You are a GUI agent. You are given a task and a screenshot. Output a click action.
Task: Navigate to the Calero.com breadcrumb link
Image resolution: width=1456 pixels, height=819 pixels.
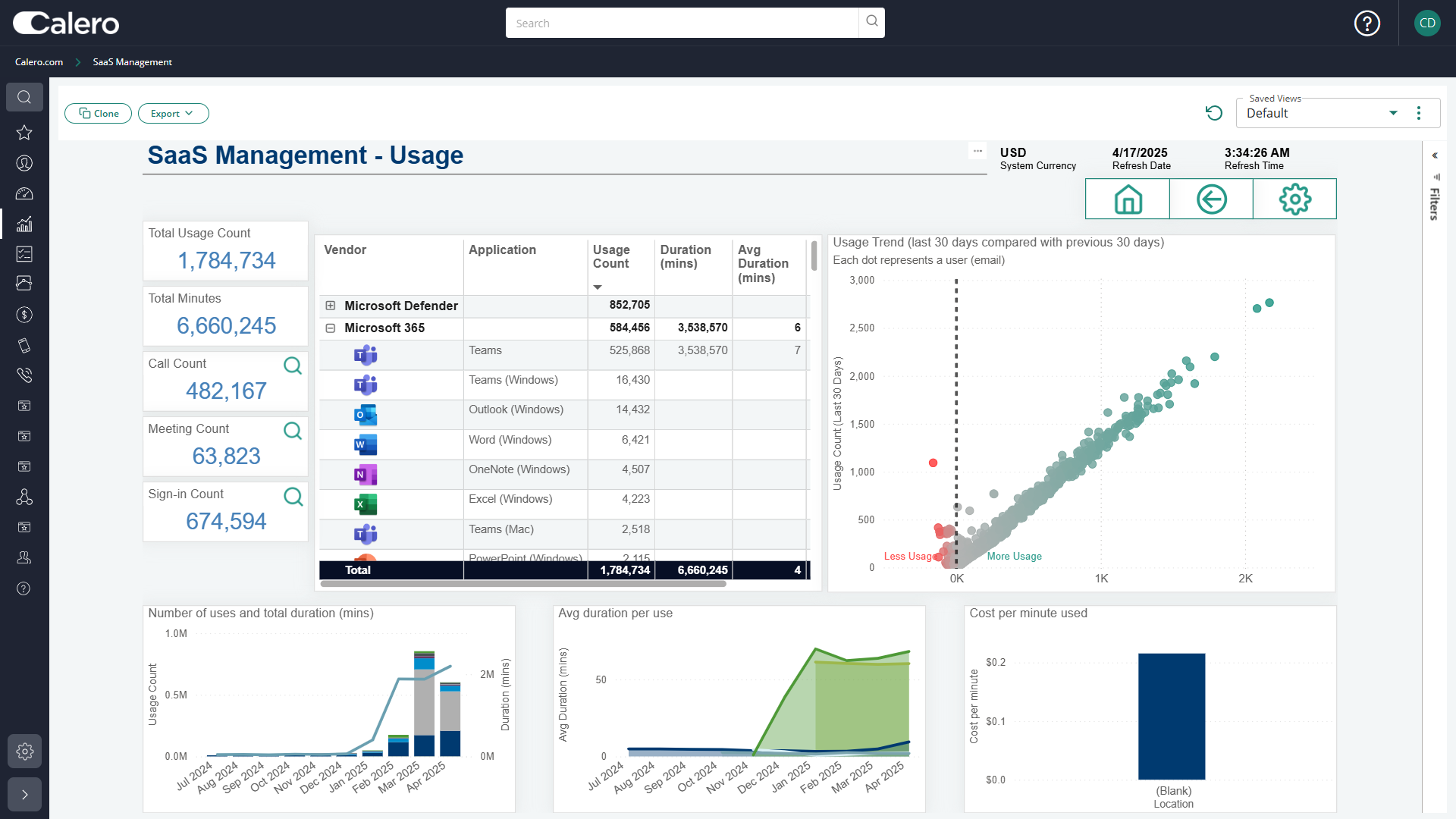(39, 61)
